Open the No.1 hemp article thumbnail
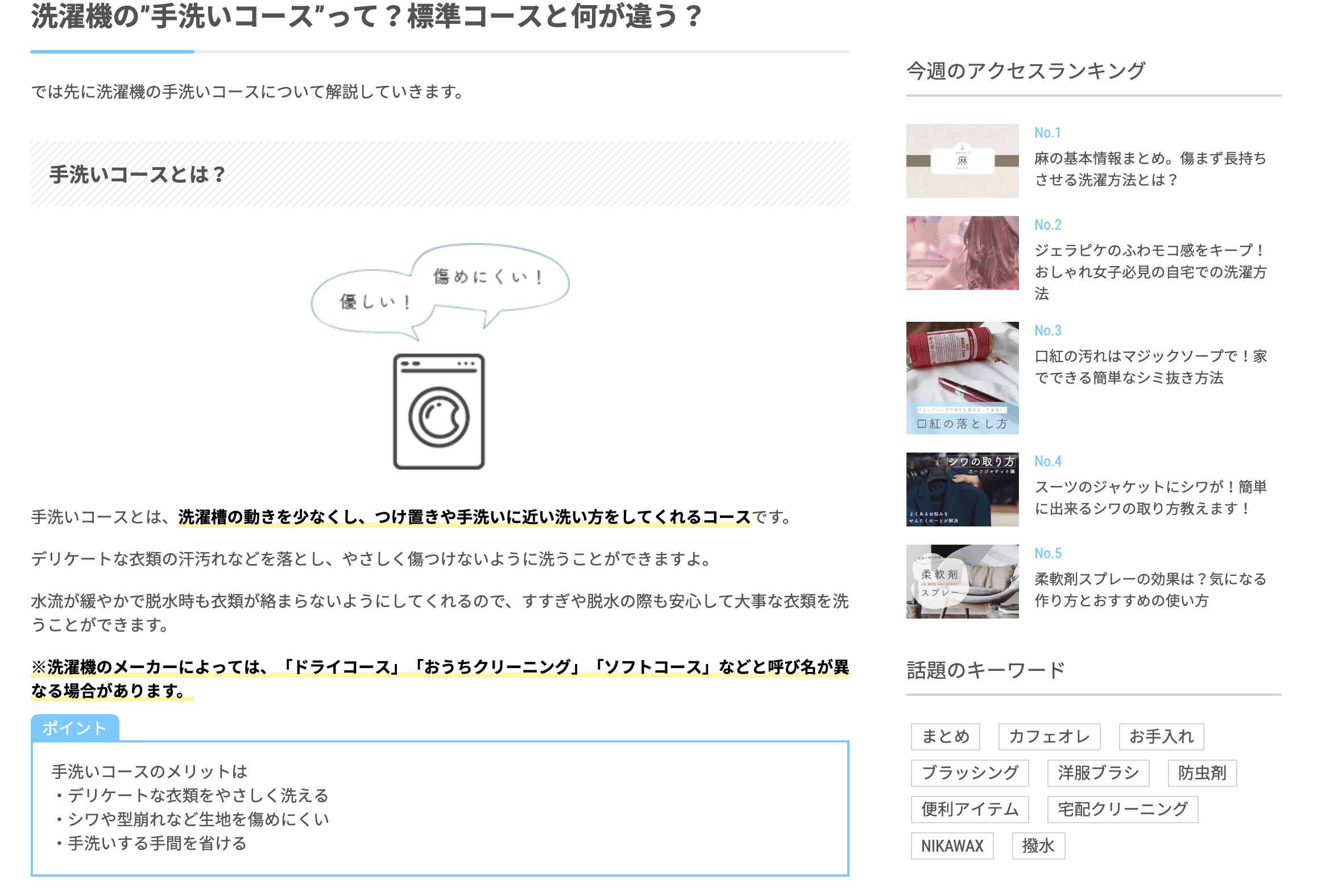Screen dimensions: 1334x896 962,161
